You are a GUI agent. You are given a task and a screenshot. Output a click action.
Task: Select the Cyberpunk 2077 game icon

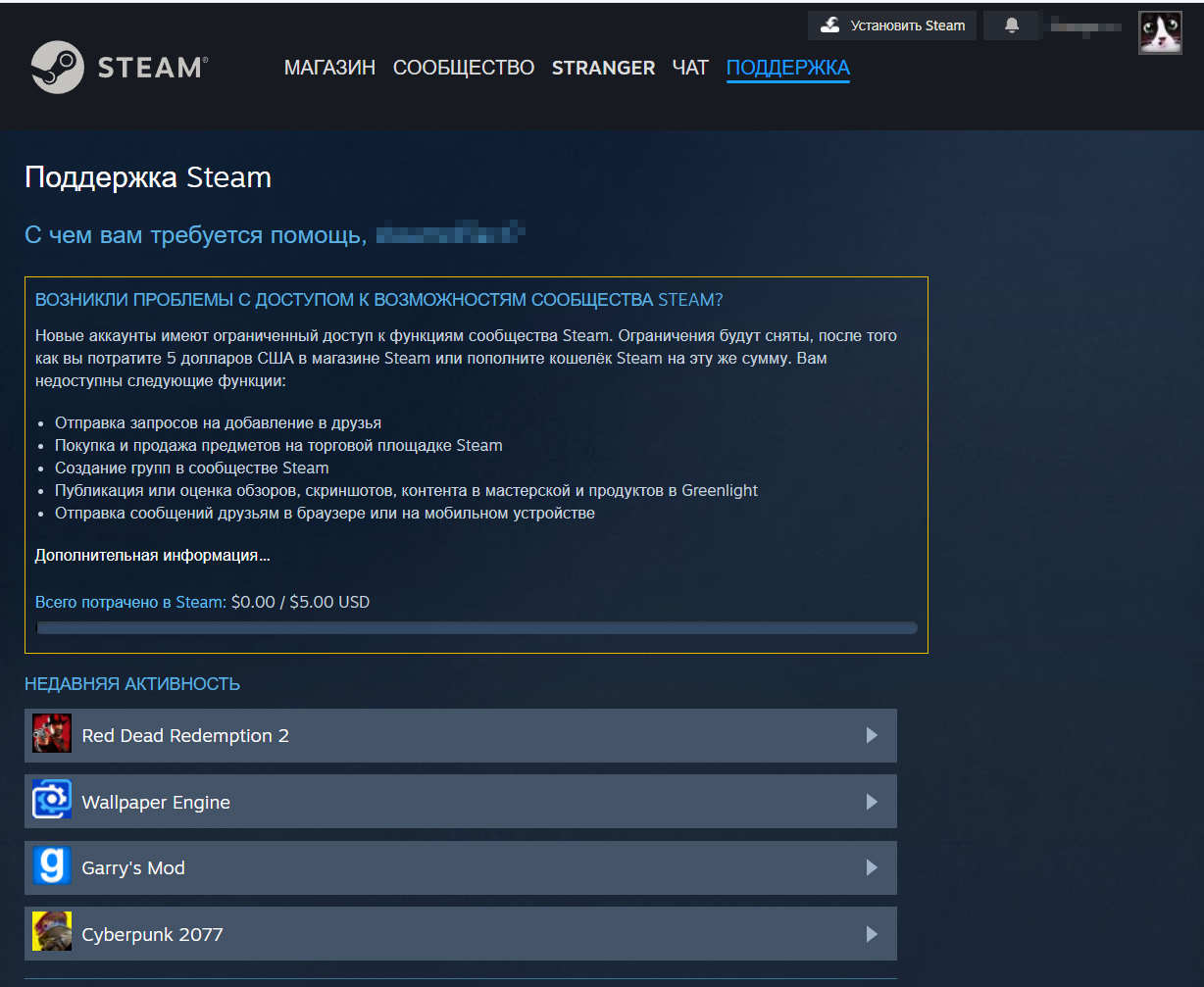[51, 933]
